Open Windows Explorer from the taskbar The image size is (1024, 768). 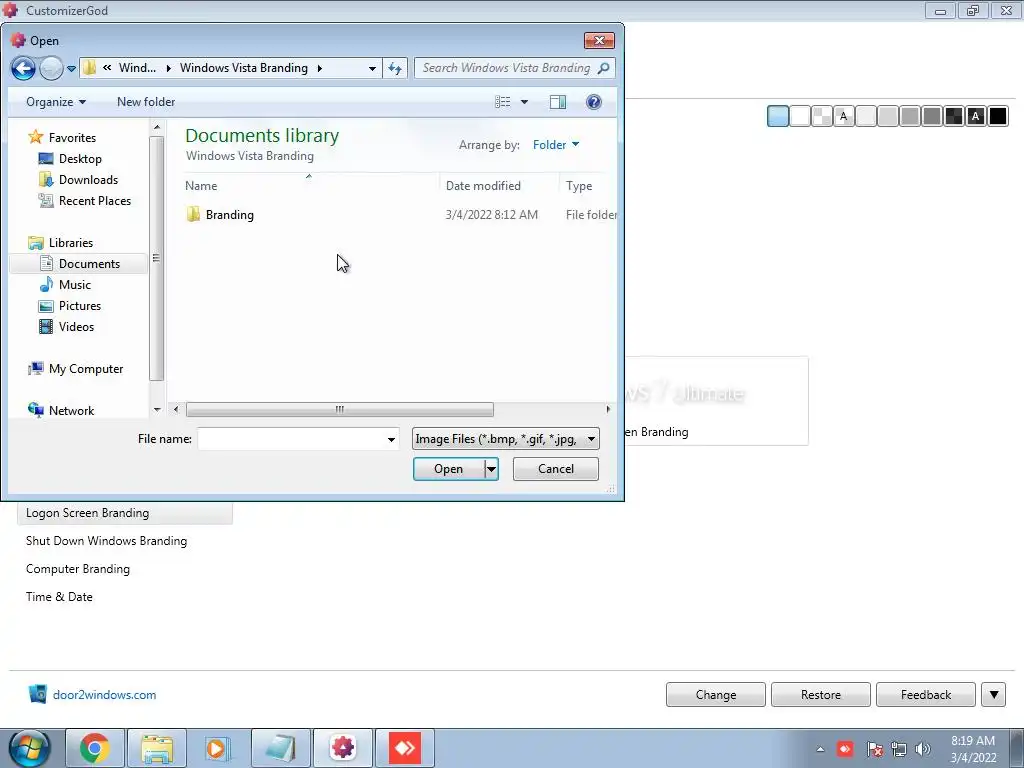157,748
